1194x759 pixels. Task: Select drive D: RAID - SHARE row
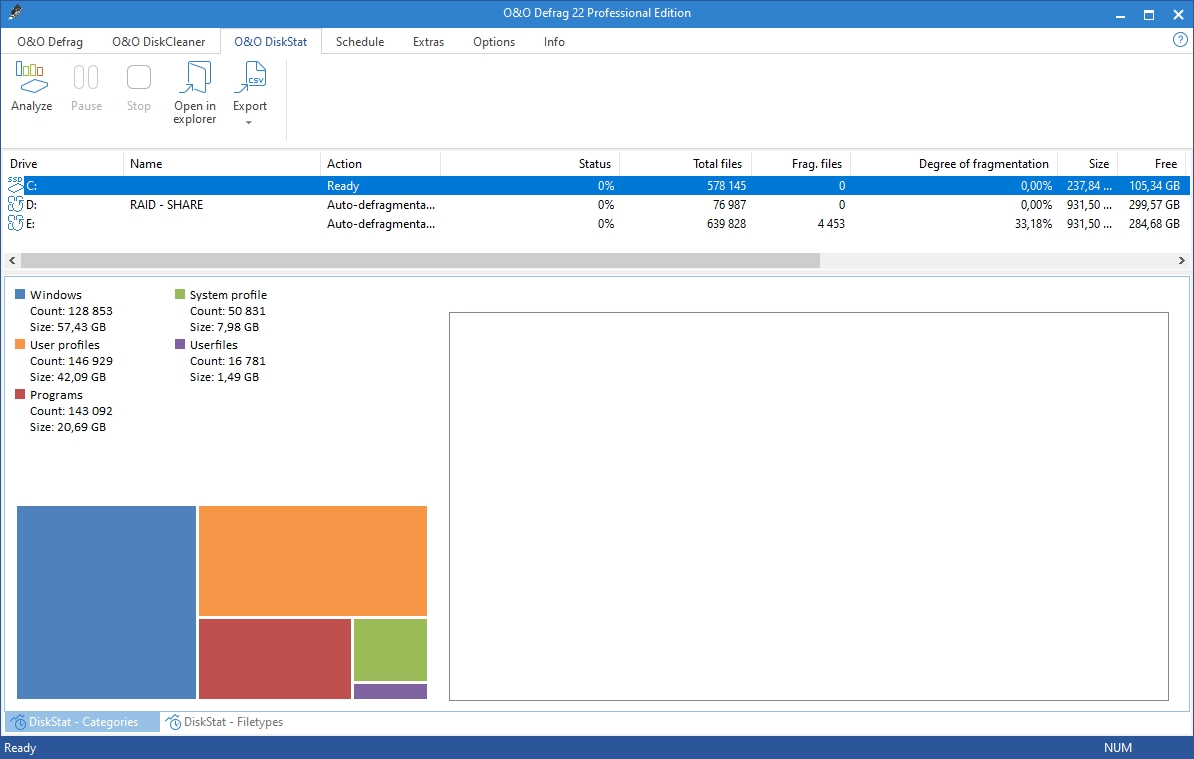pos(166,205)
